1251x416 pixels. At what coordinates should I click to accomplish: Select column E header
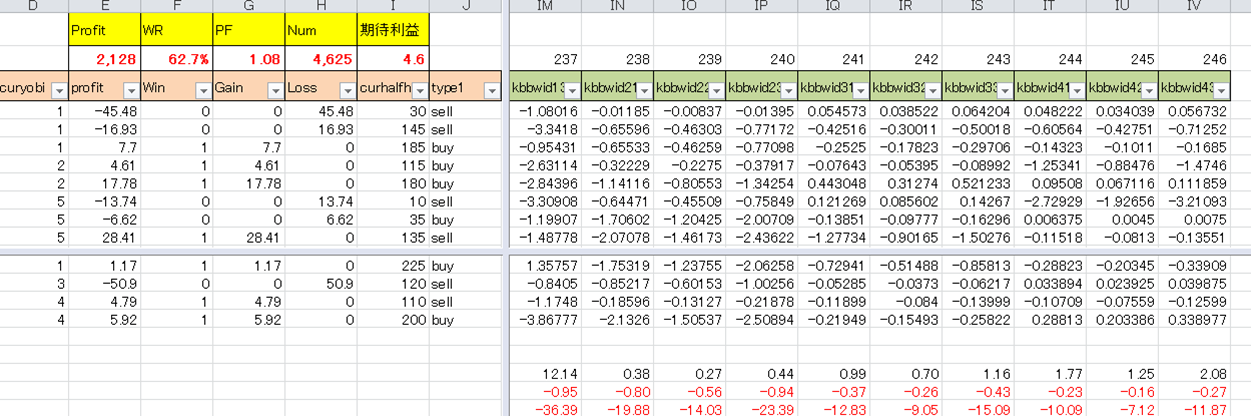pyautogui.click(x=104, y=7)
